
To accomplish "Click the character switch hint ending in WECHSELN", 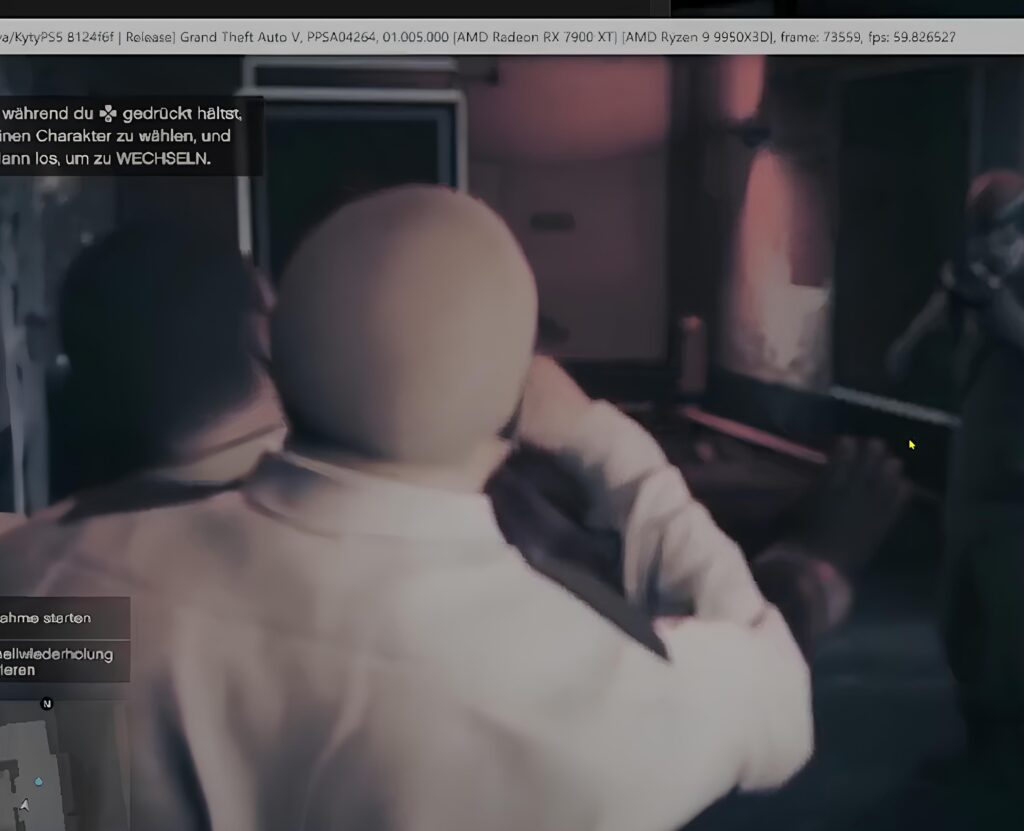I will [131, 136].
